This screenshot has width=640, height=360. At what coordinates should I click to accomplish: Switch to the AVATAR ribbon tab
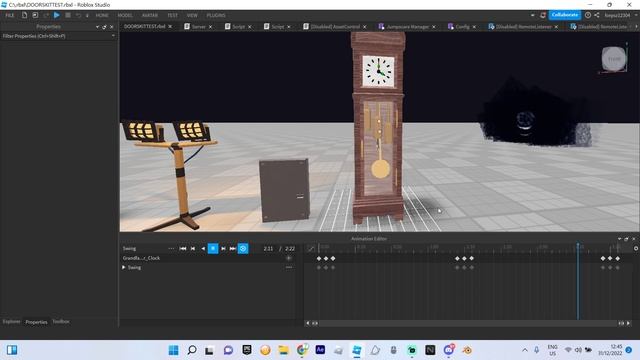150,16
